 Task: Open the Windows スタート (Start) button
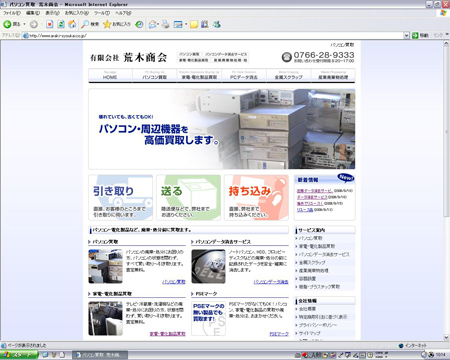pos(19,355)
